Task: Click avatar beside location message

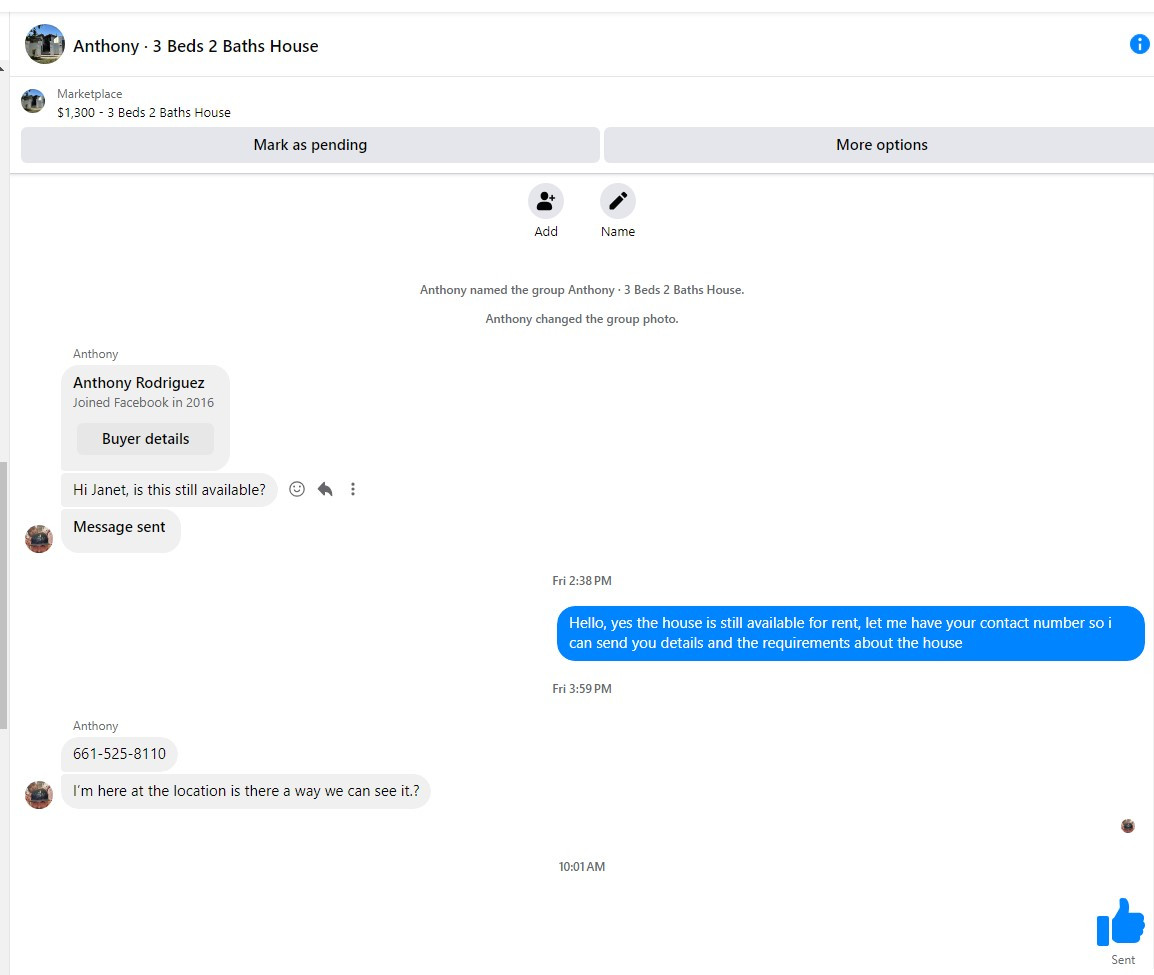Action: pos(39,795)
